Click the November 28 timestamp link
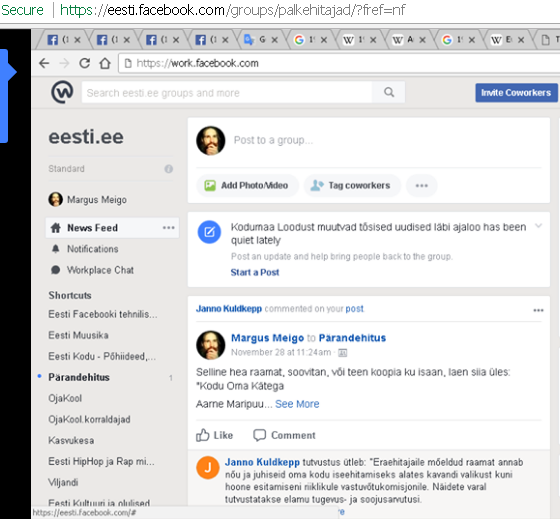560x519 pixels. pos(281,353)
